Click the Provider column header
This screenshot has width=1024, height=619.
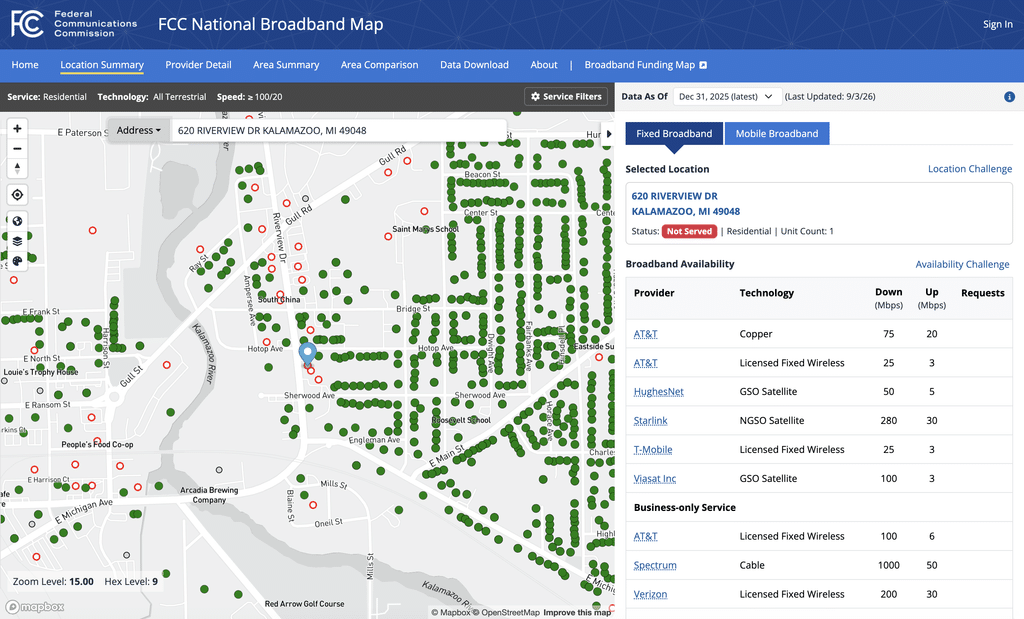(x=654, y=293)
